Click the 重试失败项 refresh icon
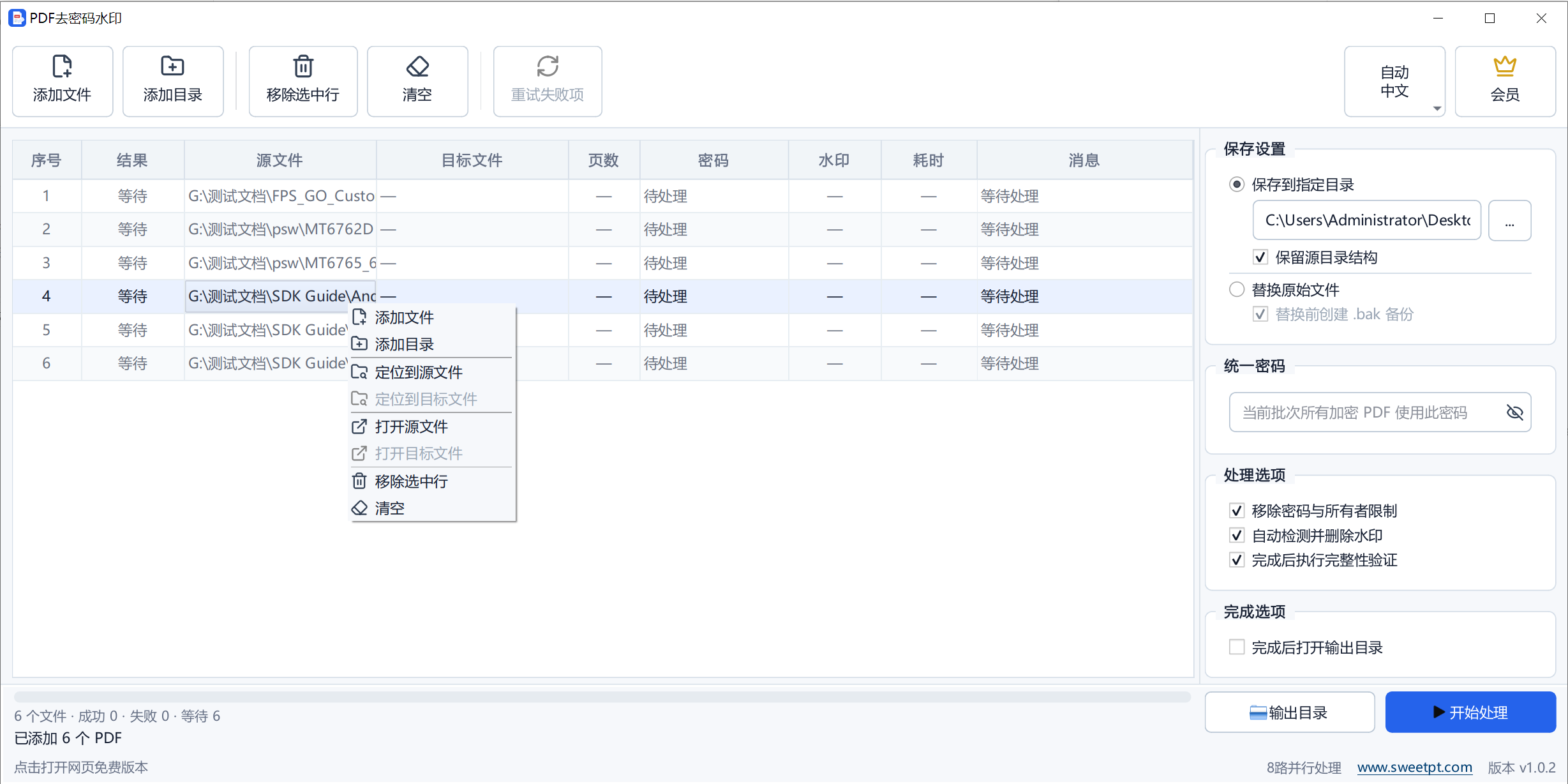Image resolution: width=1568 pixels, height=784 pixels. 548,66
